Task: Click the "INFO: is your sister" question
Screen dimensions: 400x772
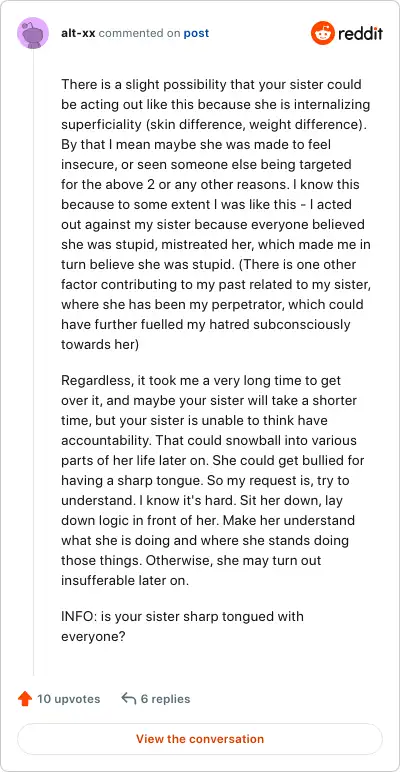Action: tap(182, 626)
